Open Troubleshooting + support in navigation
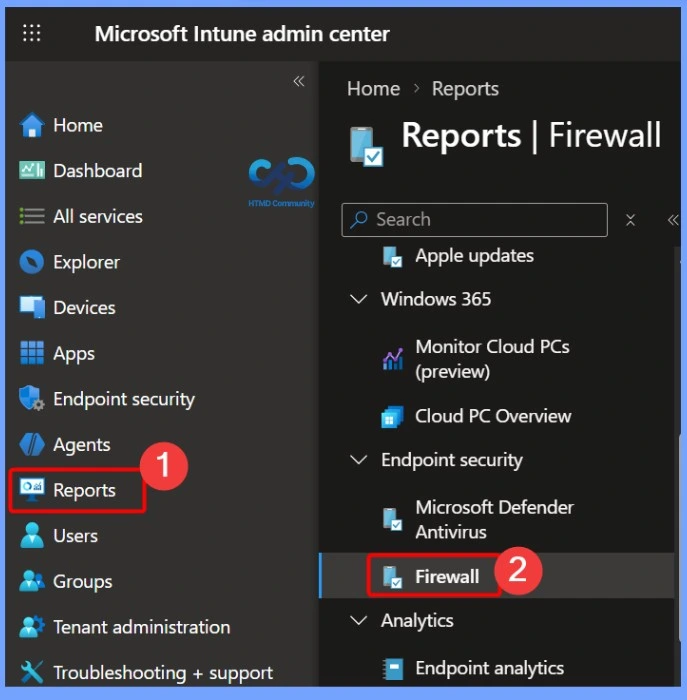687x700 pixels. pos(163,673)
